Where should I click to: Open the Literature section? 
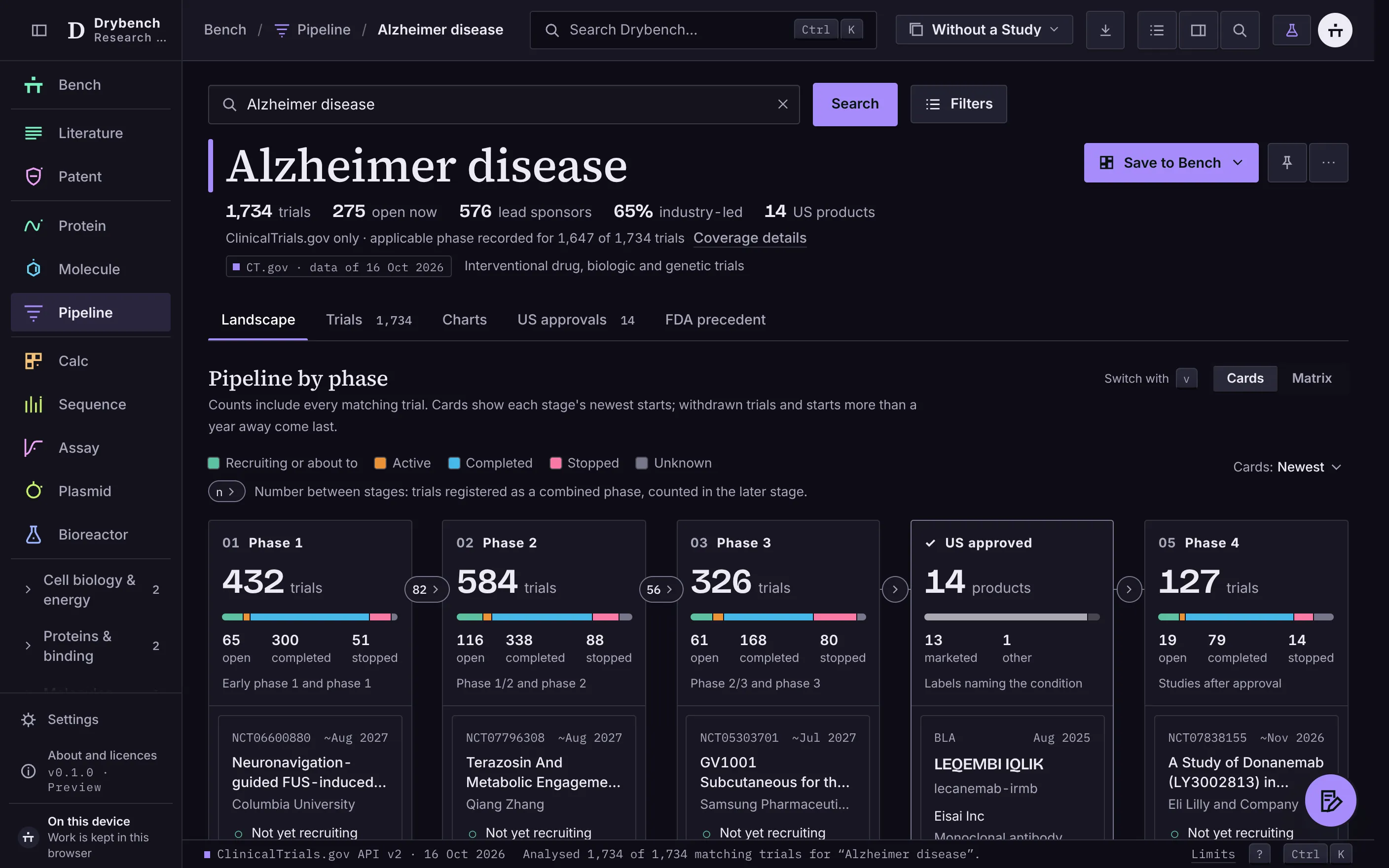point(91,133)
